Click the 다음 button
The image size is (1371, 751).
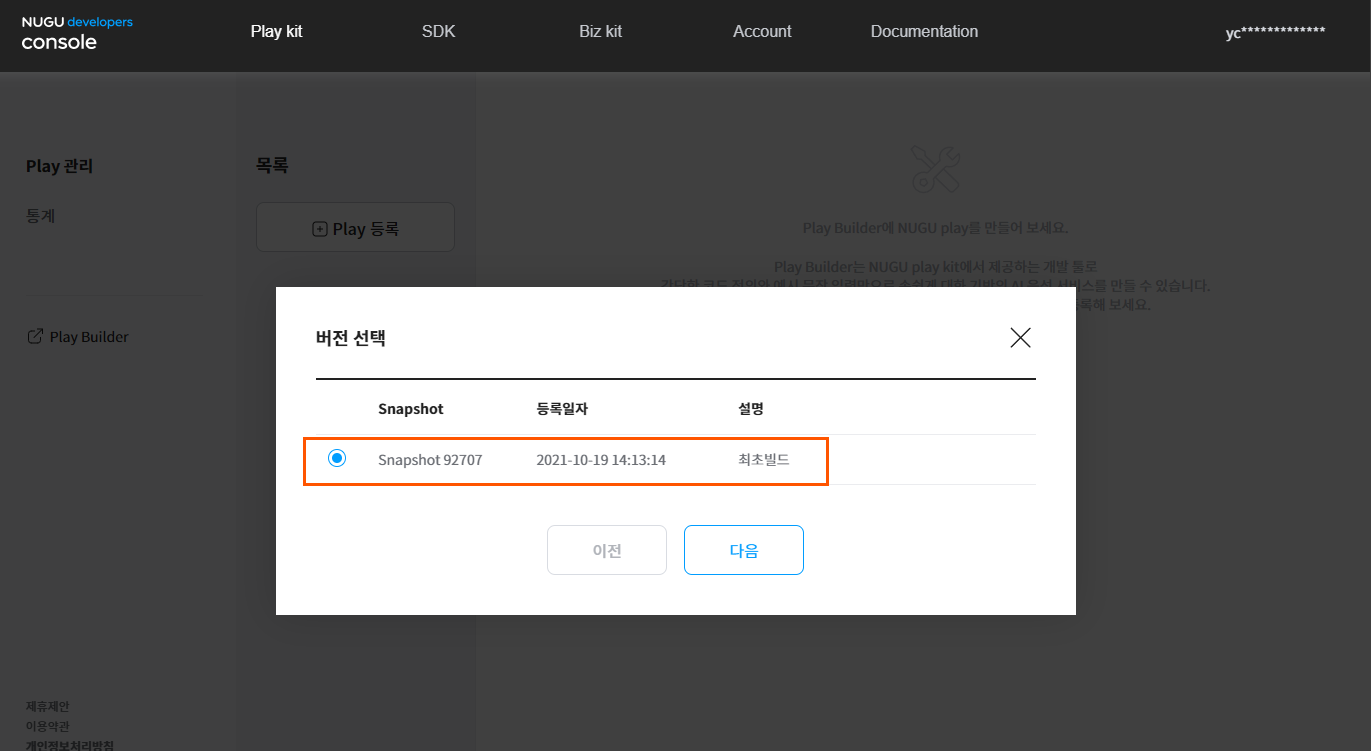pos(743,550)
